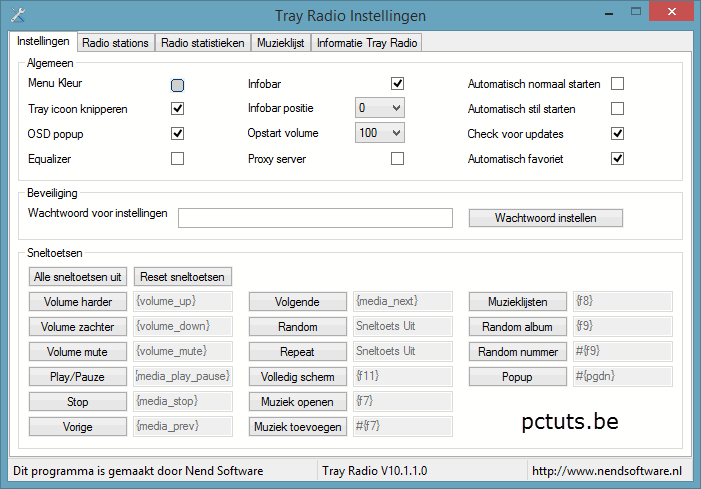The image size is (701, 489).
Task: Switch to the Radio stations tab
Action: click(115, 43)
